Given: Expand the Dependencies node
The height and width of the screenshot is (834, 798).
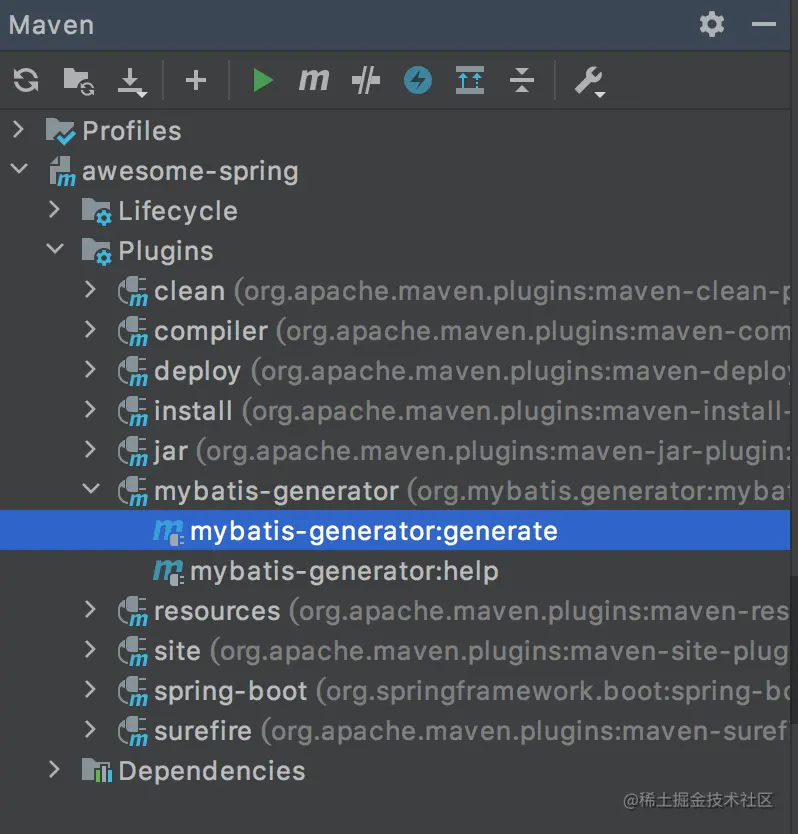Looking at the screenshot, I should point(54,770).
